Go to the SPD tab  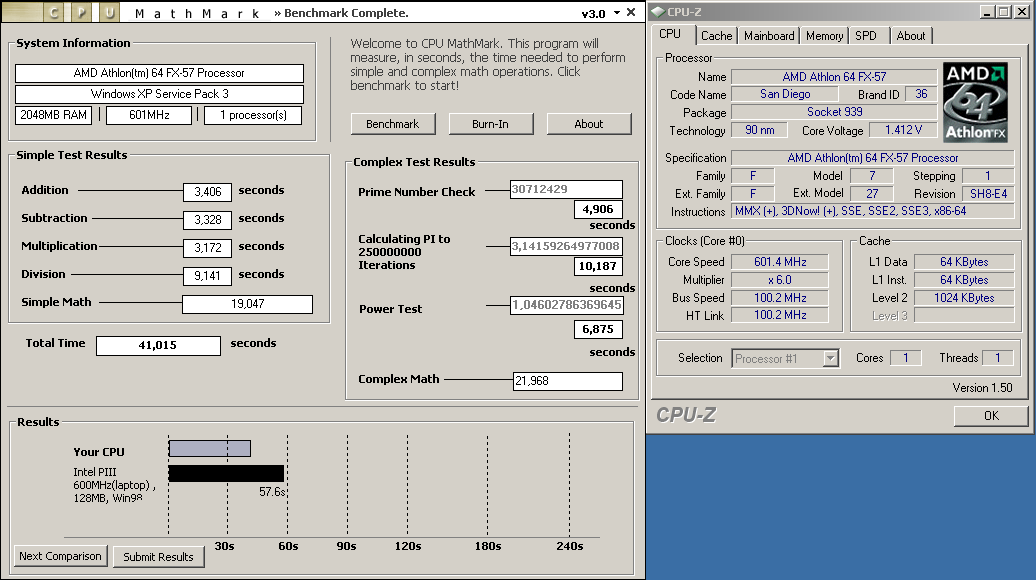tap(866, 35)
